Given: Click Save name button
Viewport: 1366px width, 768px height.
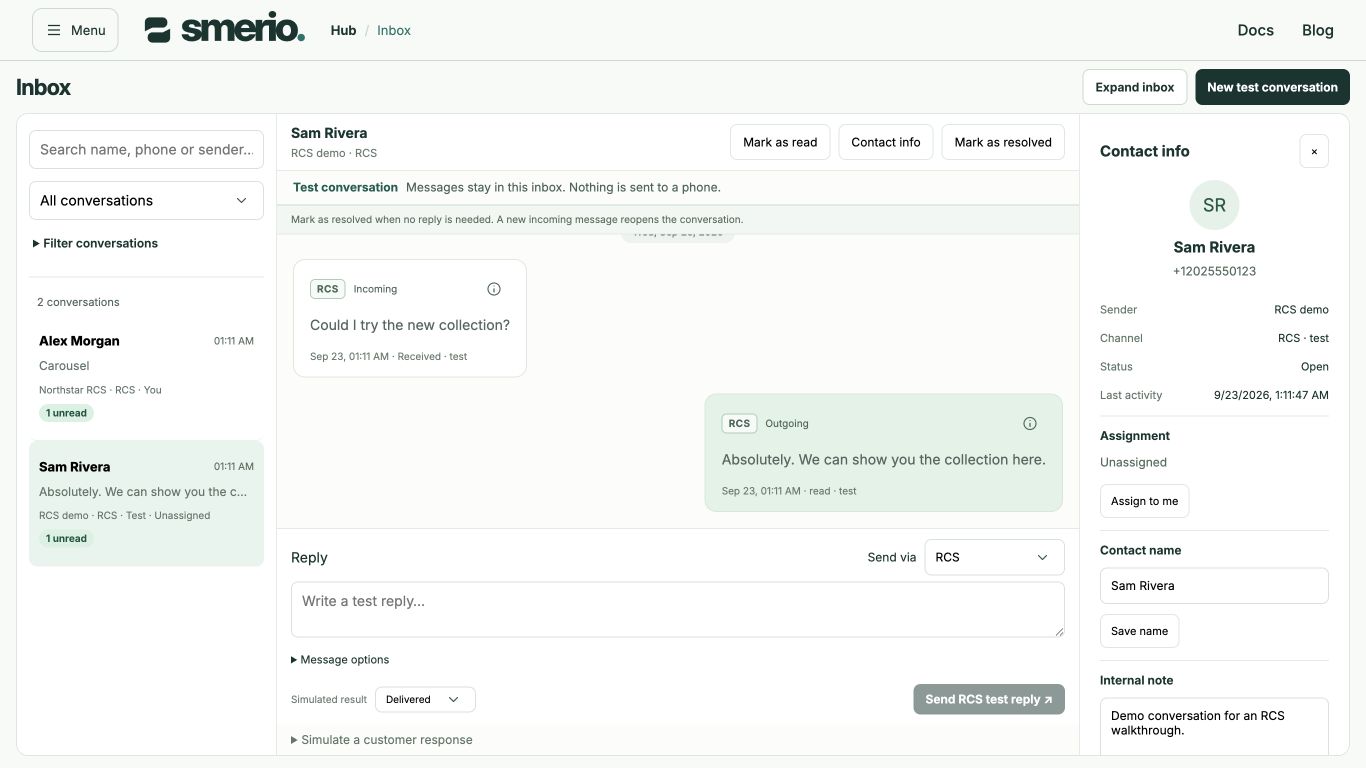Looking at the screenshot, I should [1139, 631].
